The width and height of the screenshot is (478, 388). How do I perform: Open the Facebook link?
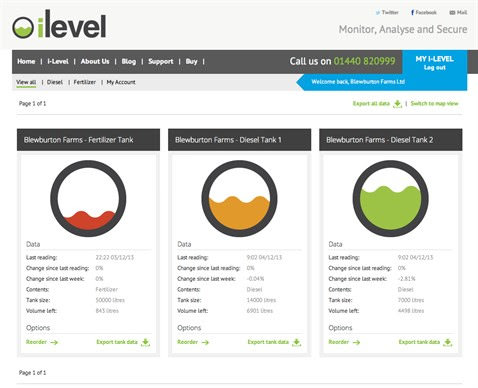(x=423, y=12)
